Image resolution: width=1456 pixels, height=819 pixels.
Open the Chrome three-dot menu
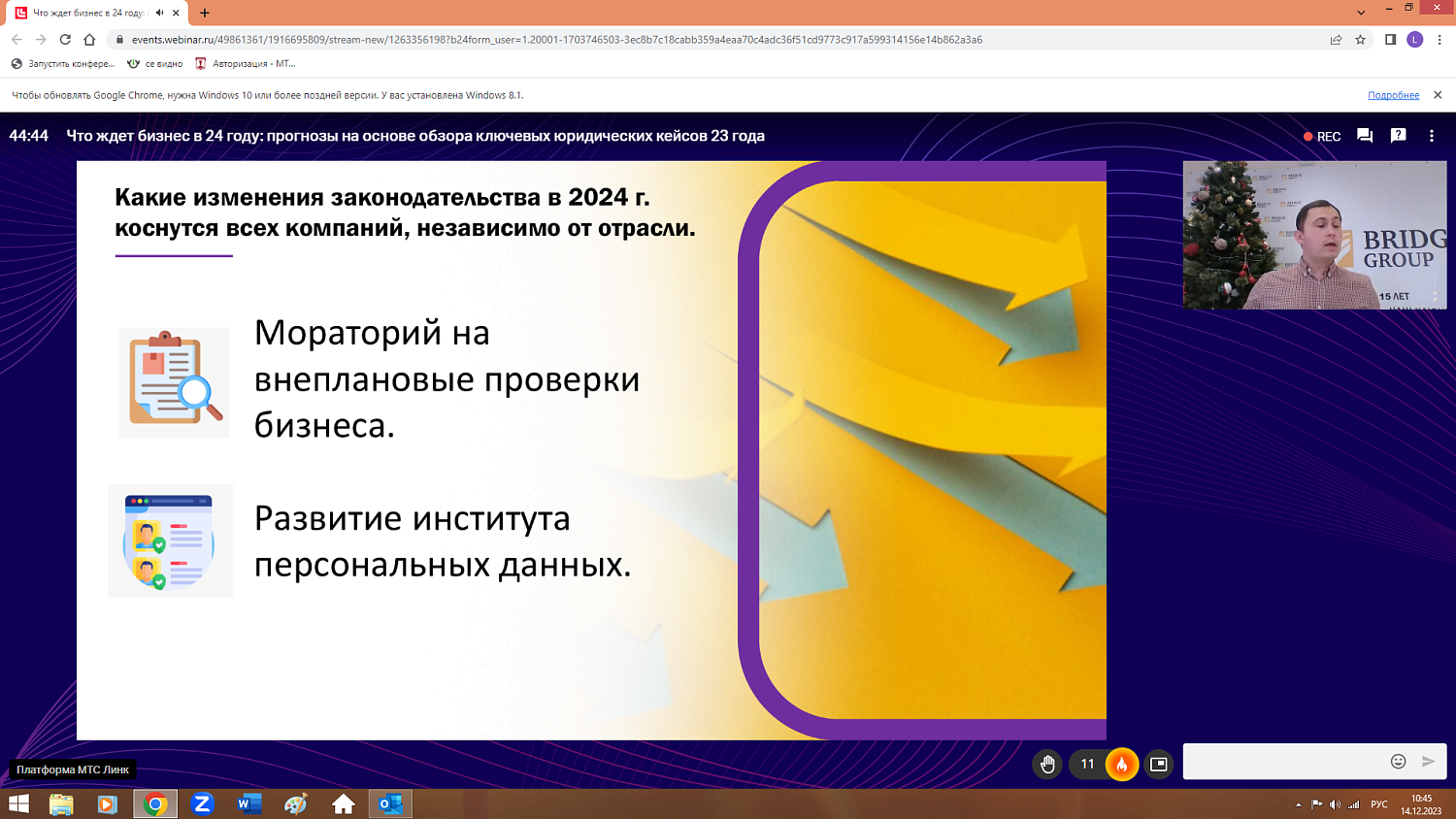click(x=1439, y=40)
